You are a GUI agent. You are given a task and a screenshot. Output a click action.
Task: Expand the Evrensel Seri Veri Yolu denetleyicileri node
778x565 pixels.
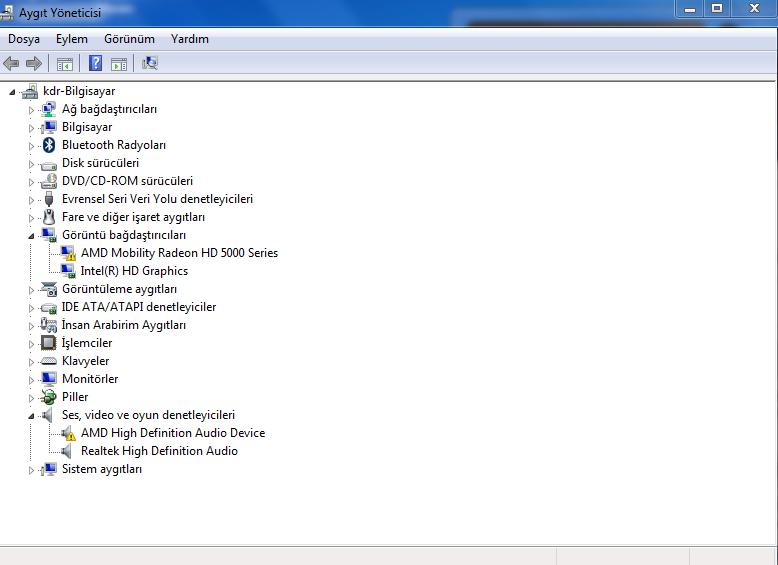pos(31,200)
